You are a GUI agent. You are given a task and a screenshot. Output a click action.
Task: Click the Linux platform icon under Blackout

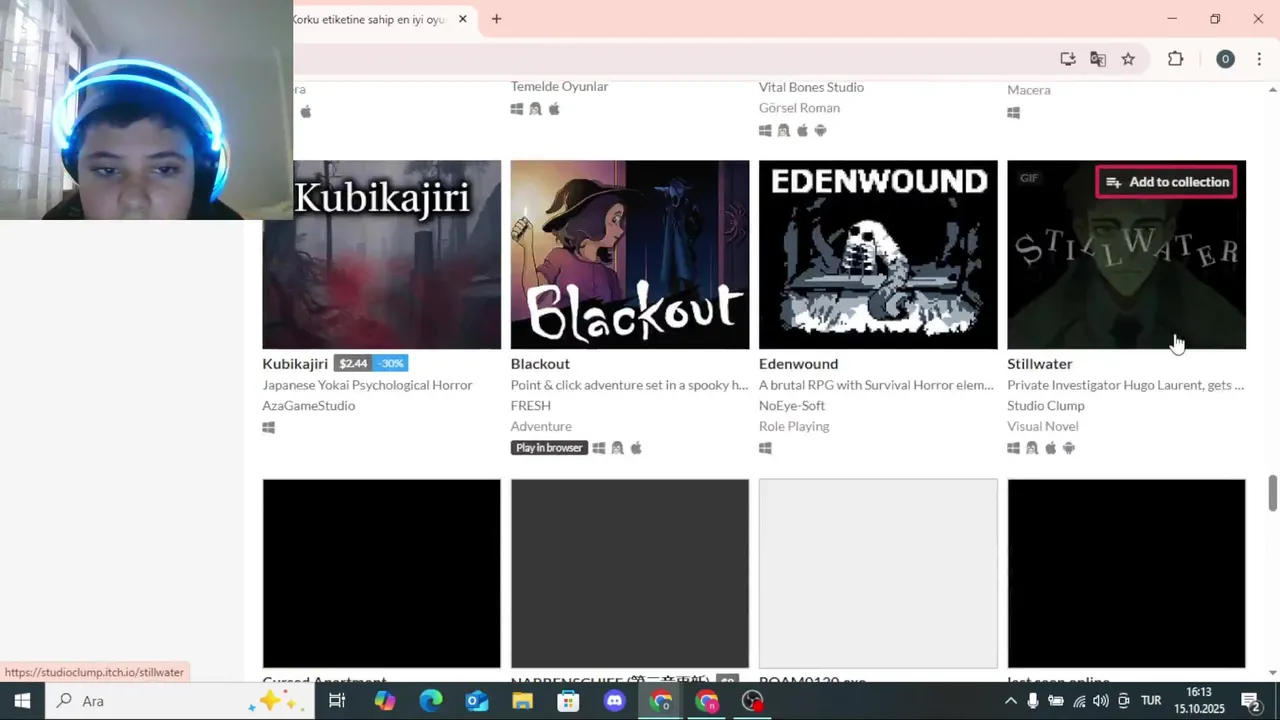pos(617,448)
